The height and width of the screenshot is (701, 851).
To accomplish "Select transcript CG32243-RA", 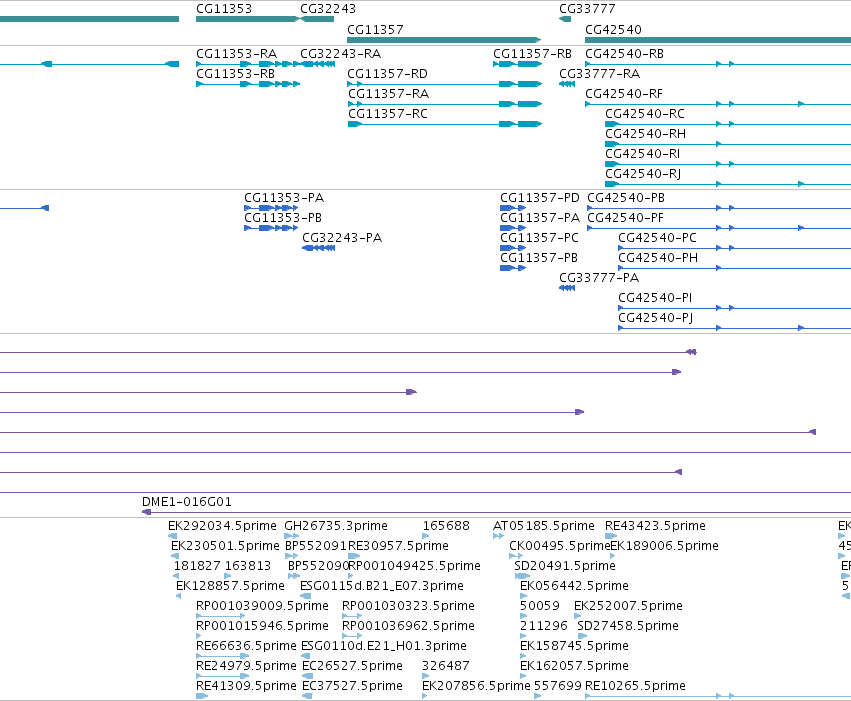I will point(341,54).
